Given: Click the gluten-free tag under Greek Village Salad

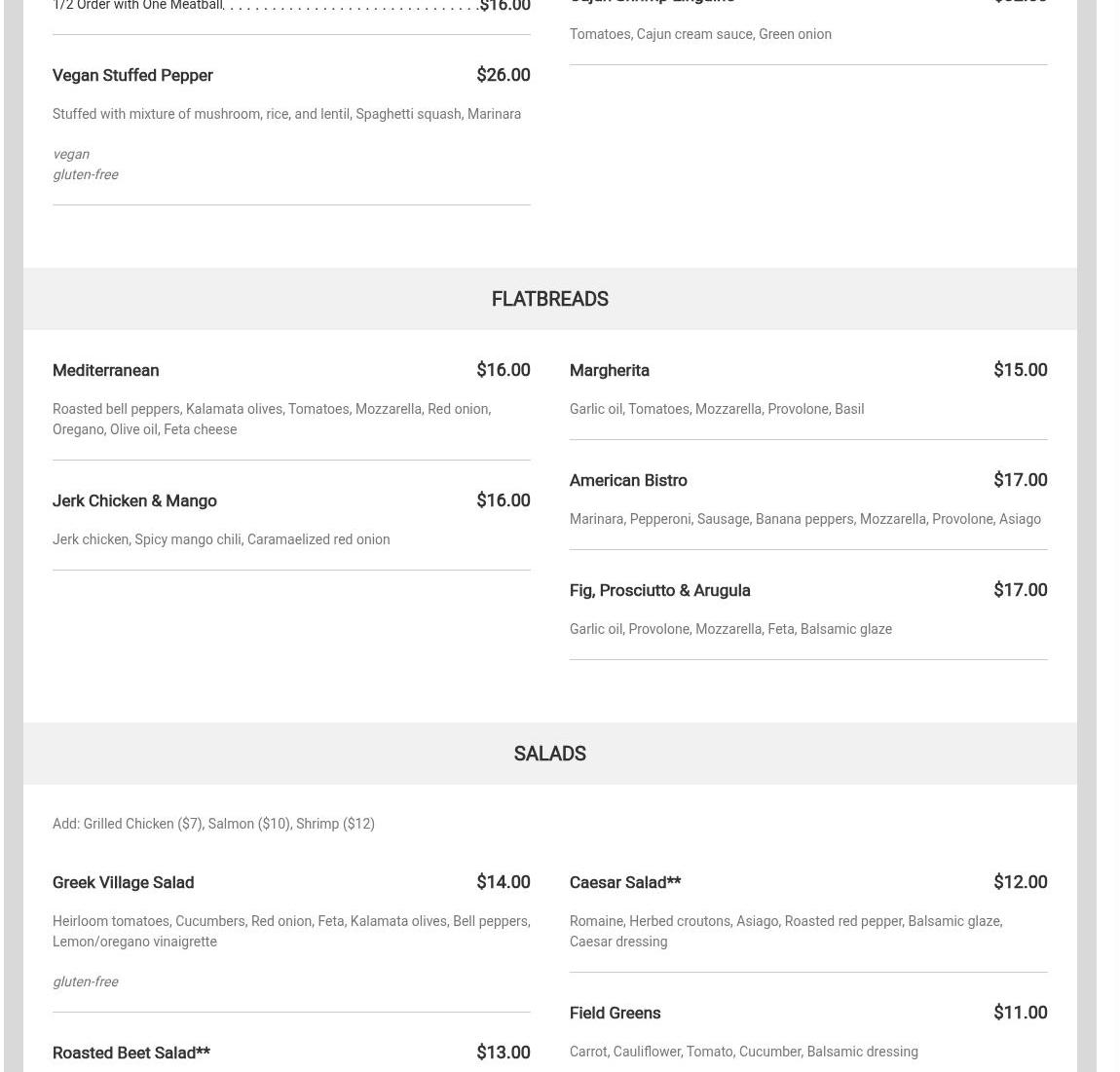Looking at the screenshot, I should tap(86, 981).
